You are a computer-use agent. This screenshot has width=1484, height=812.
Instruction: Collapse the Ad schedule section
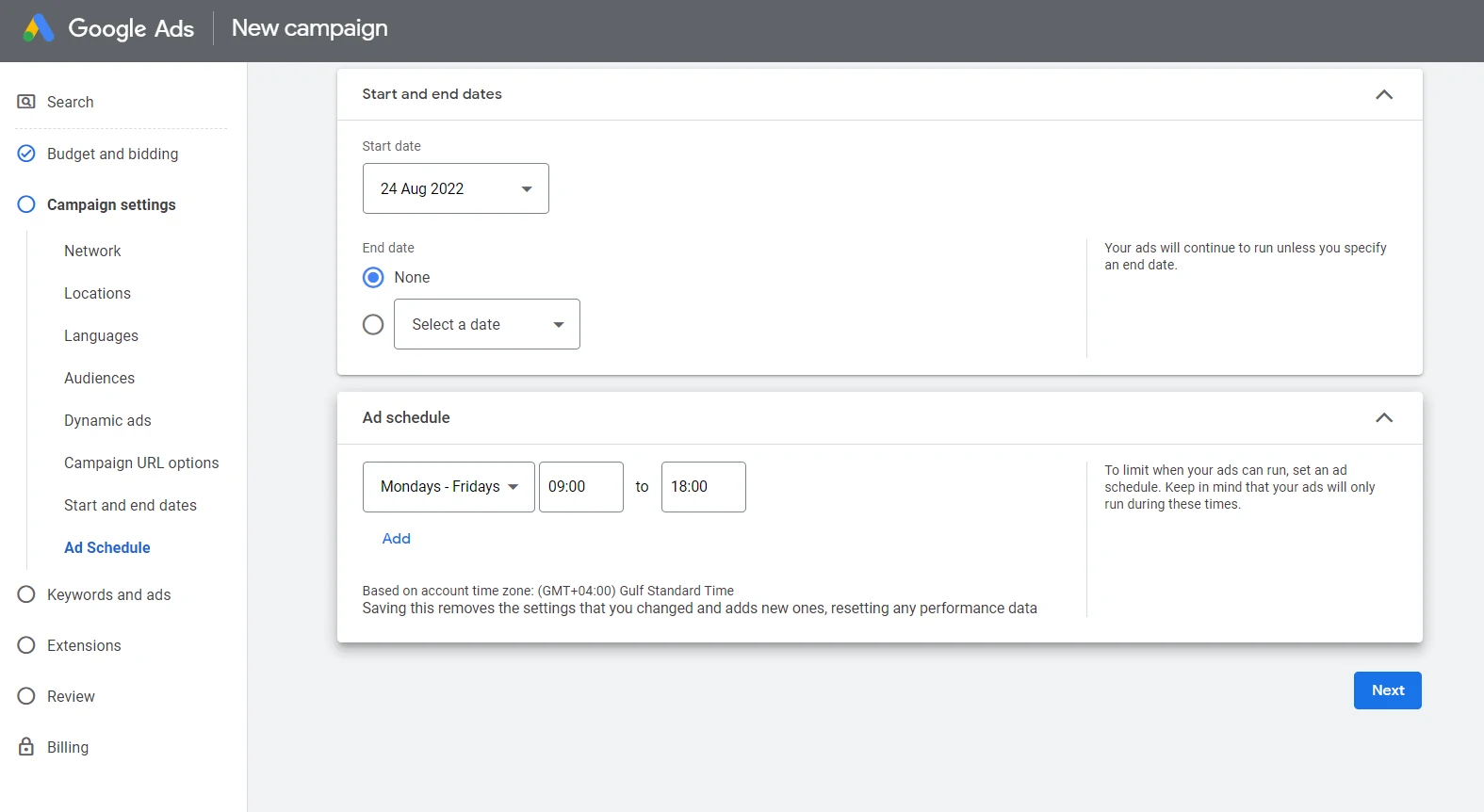pyautogui.click(x=1384, y=417)
